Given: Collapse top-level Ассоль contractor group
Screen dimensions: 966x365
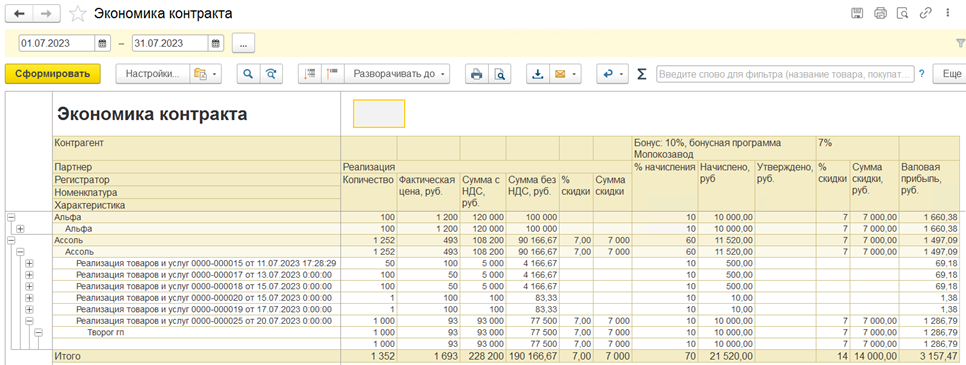Looking at the screenshot, I should click(x=10, y=240).
